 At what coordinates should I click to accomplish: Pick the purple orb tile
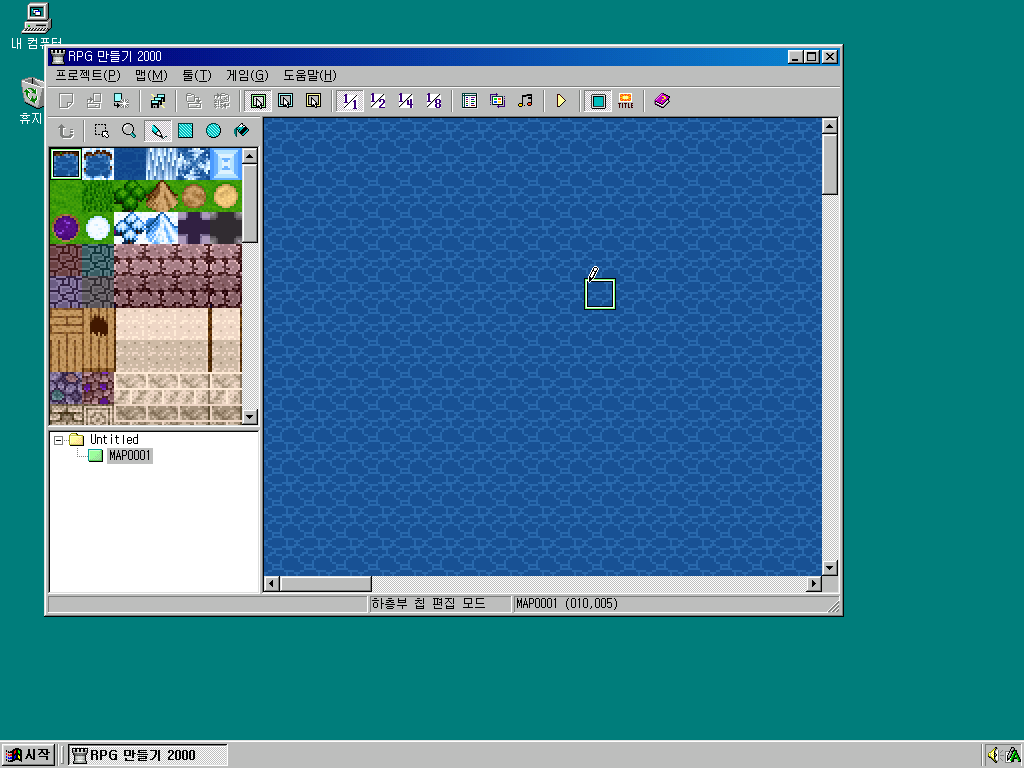coord(66,228)
